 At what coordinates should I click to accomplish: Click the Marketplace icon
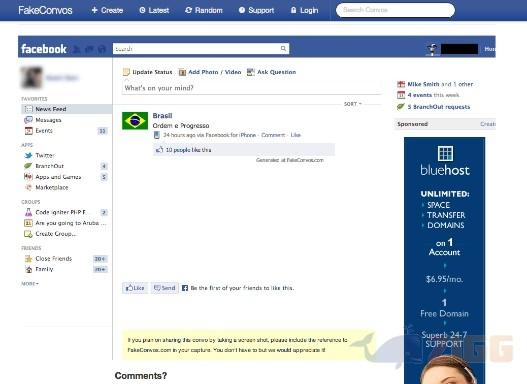click(x=29, y=187)
